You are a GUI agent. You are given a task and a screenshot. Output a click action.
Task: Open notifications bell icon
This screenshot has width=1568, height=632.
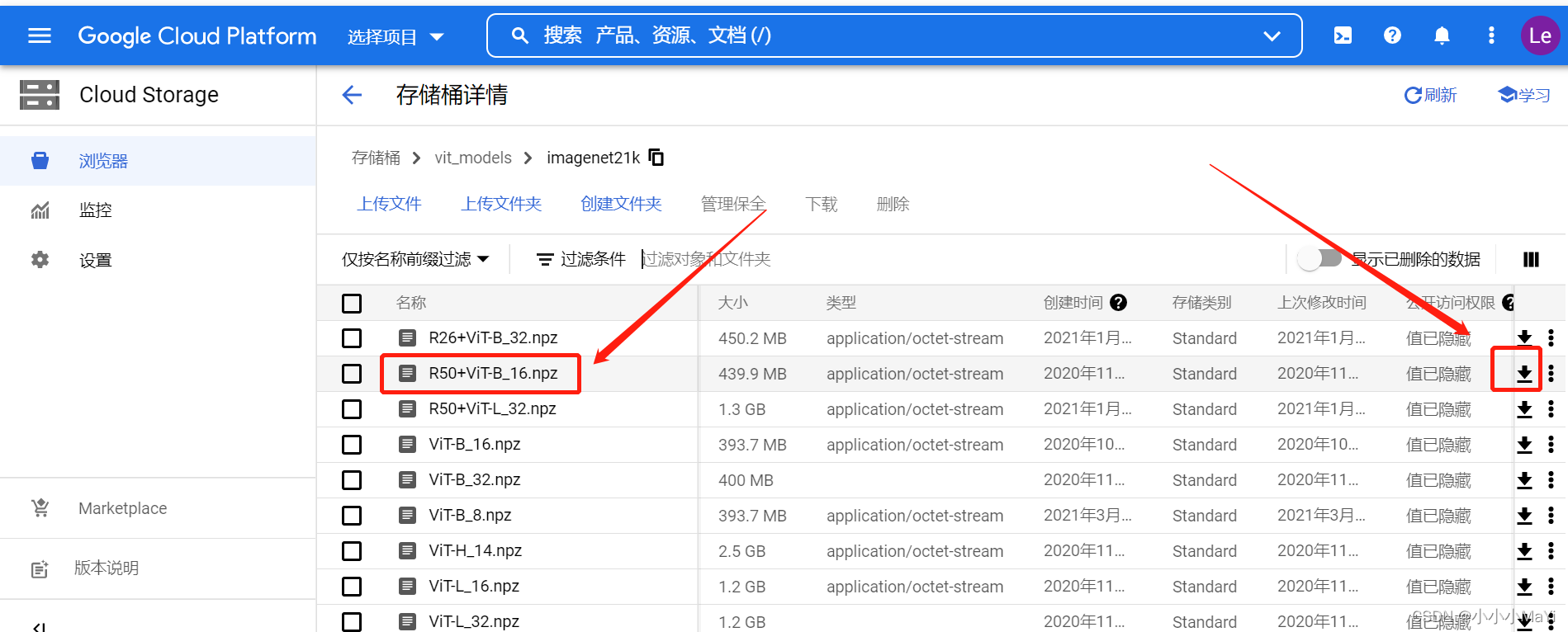[x=1442, y=35]
